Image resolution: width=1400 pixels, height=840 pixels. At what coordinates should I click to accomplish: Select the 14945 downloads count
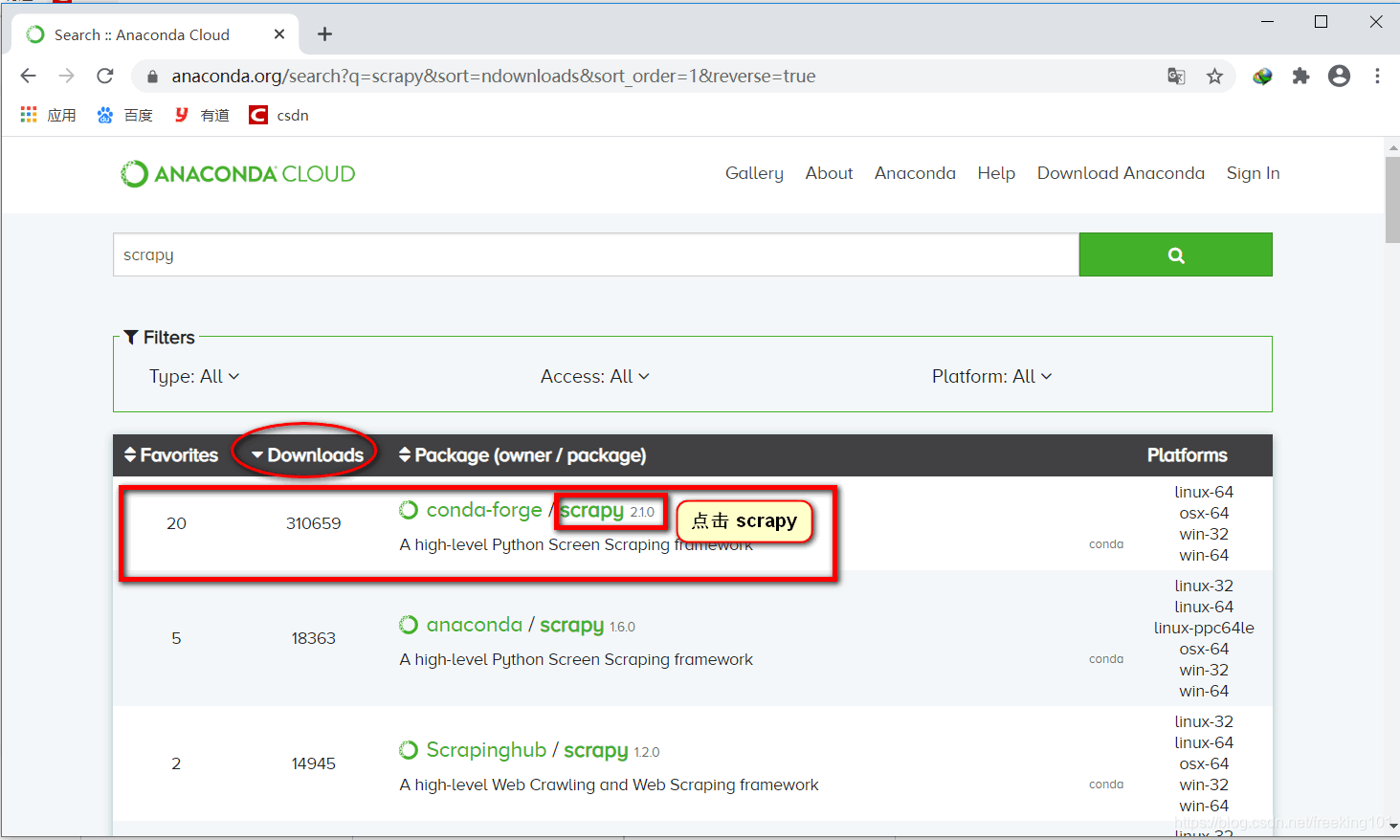pos(314,763)
